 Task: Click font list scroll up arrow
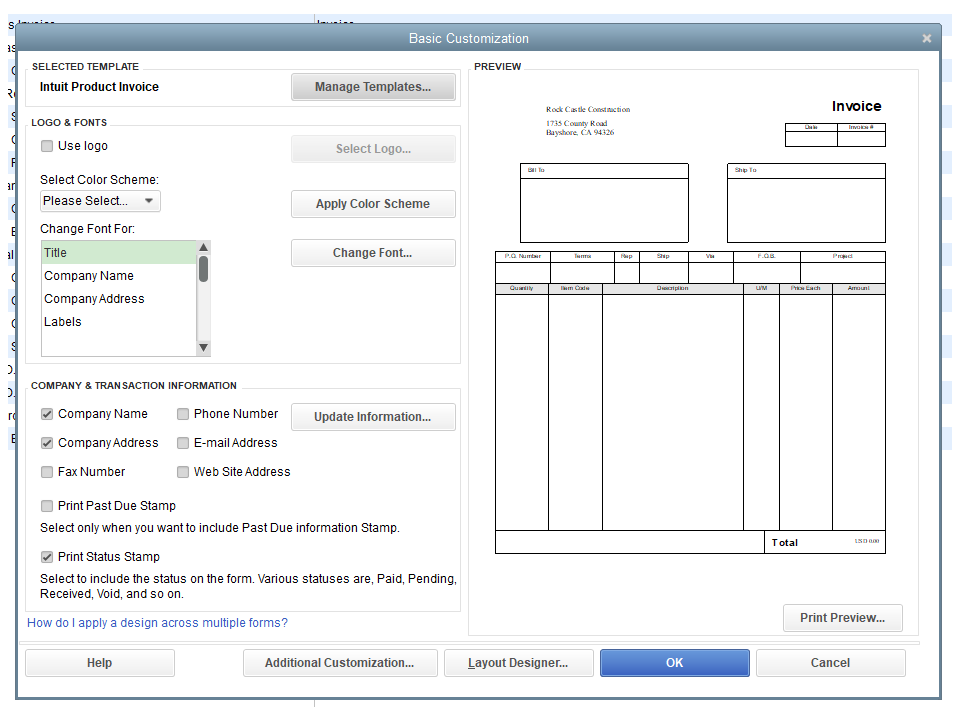coord(204,247)
